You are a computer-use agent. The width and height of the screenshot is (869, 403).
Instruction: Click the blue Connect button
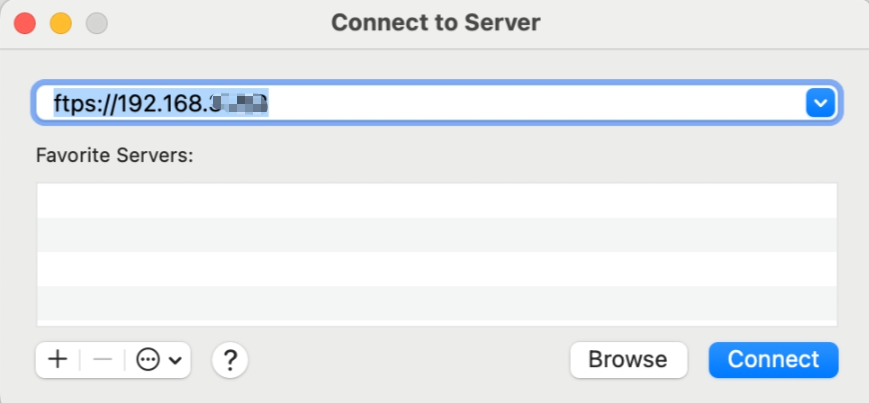773,360
